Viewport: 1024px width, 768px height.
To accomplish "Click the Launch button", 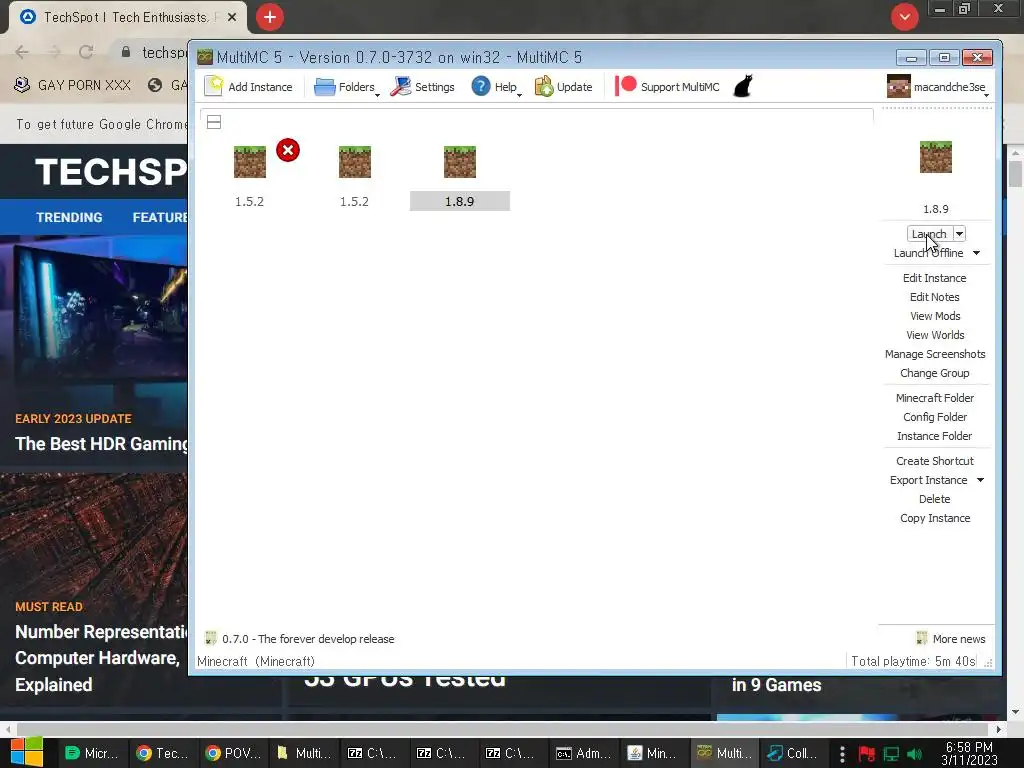I will click(x=929, y=234).
